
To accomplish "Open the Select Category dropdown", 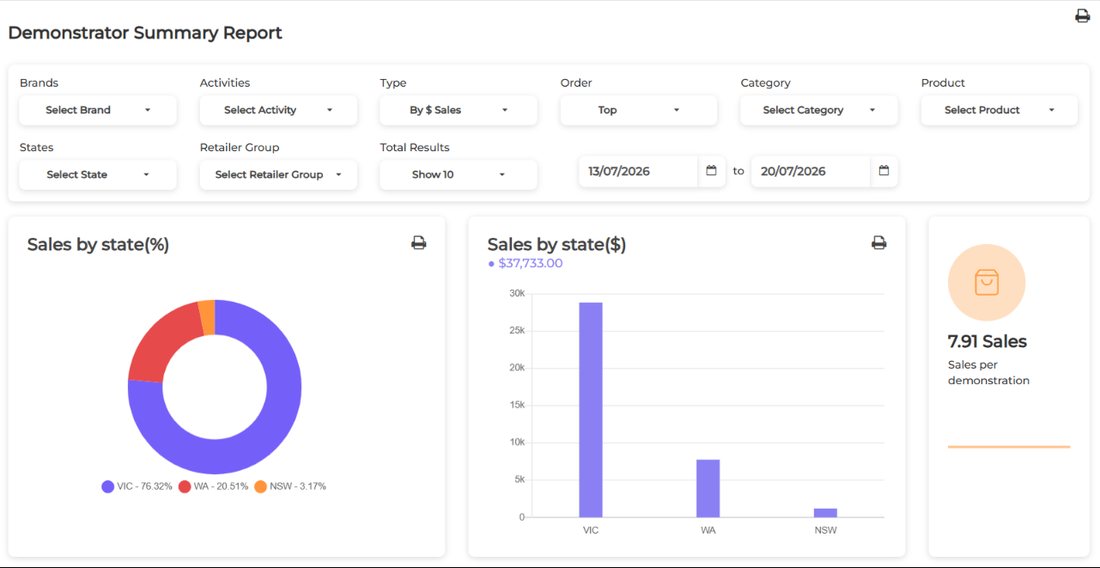I will click(819, 110).
